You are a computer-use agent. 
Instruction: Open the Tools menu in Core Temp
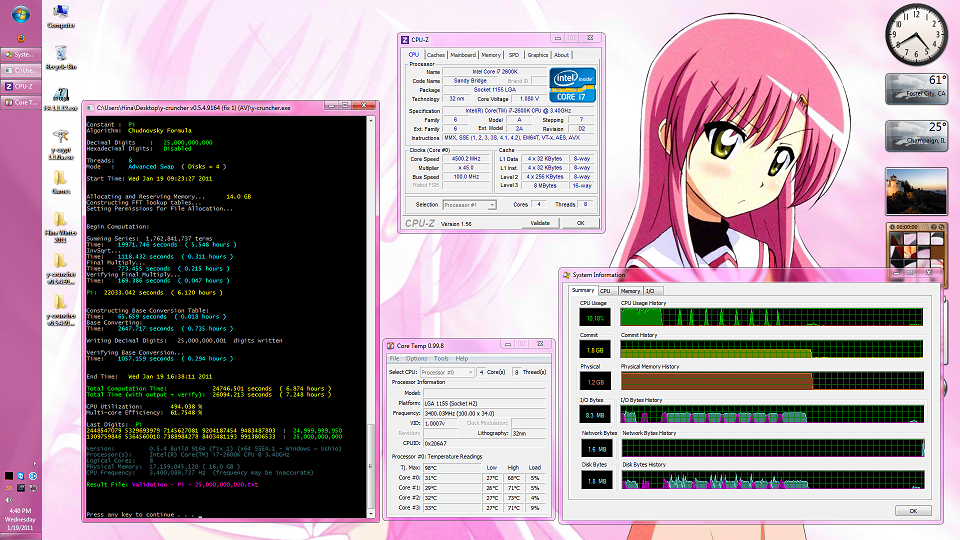(441, 358)
